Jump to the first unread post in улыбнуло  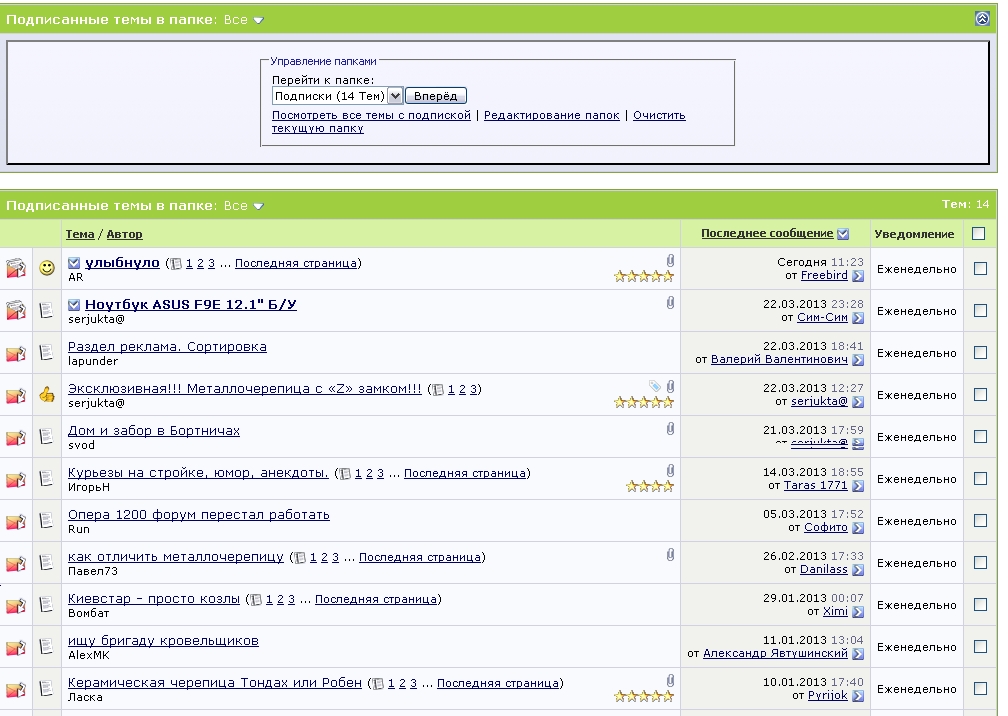(74, 263)
